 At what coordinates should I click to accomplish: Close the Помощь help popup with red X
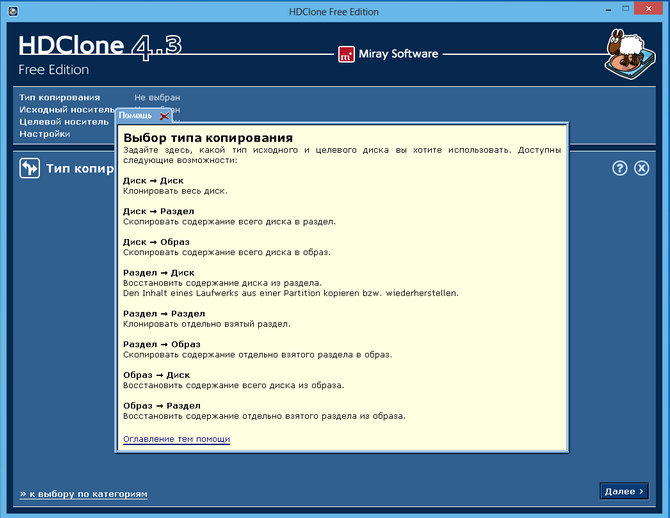pyautogui.click(x=164, y=116)
